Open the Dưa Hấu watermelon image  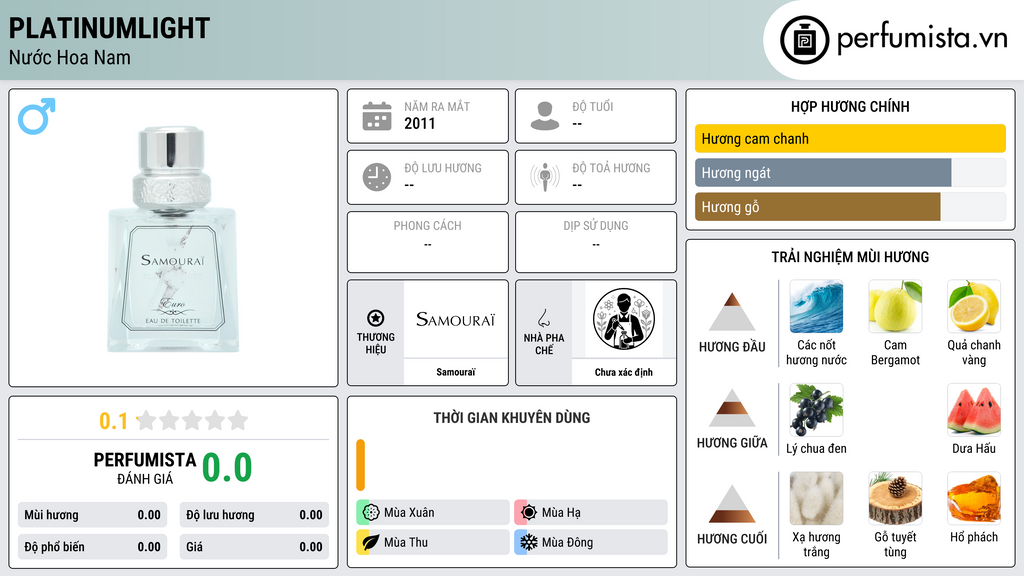point(974,409)
